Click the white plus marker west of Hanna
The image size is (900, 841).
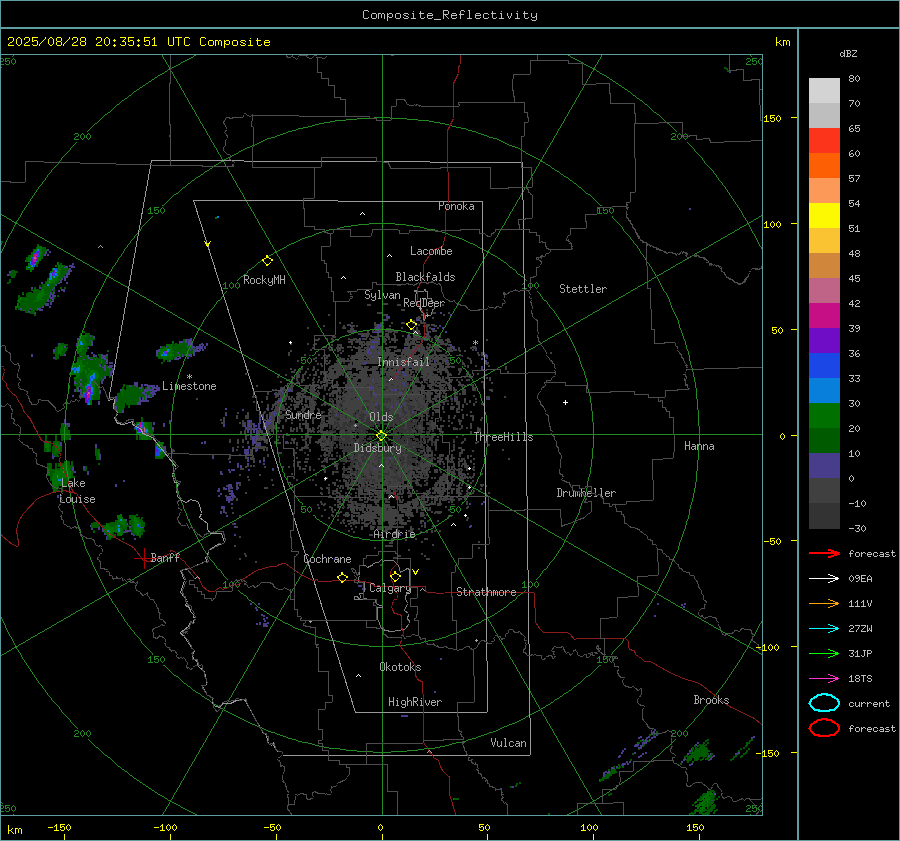tap(565, 402)
